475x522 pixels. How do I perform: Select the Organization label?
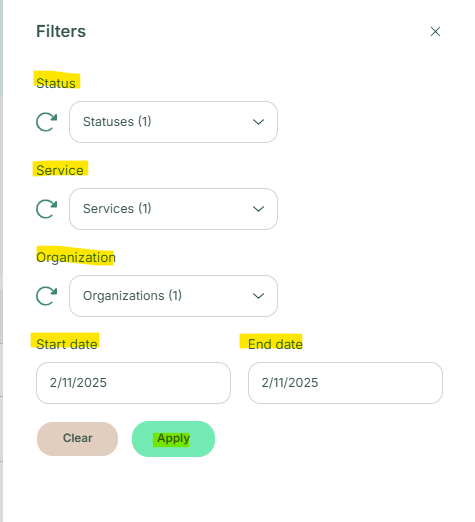(x=76, y=257)
